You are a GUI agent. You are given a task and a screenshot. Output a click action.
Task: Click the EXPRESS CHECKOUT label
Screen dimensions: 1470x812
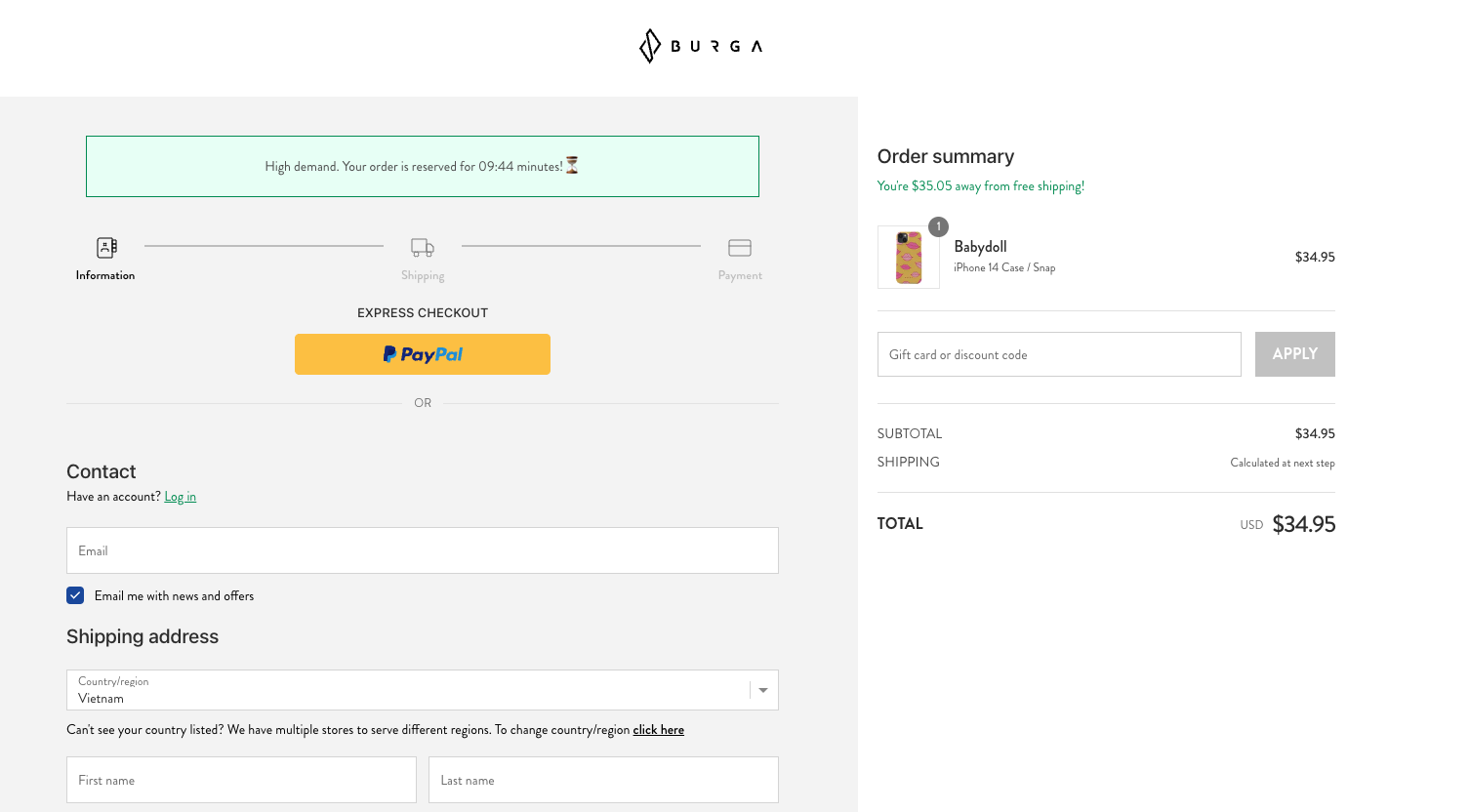tap(423, 313)
